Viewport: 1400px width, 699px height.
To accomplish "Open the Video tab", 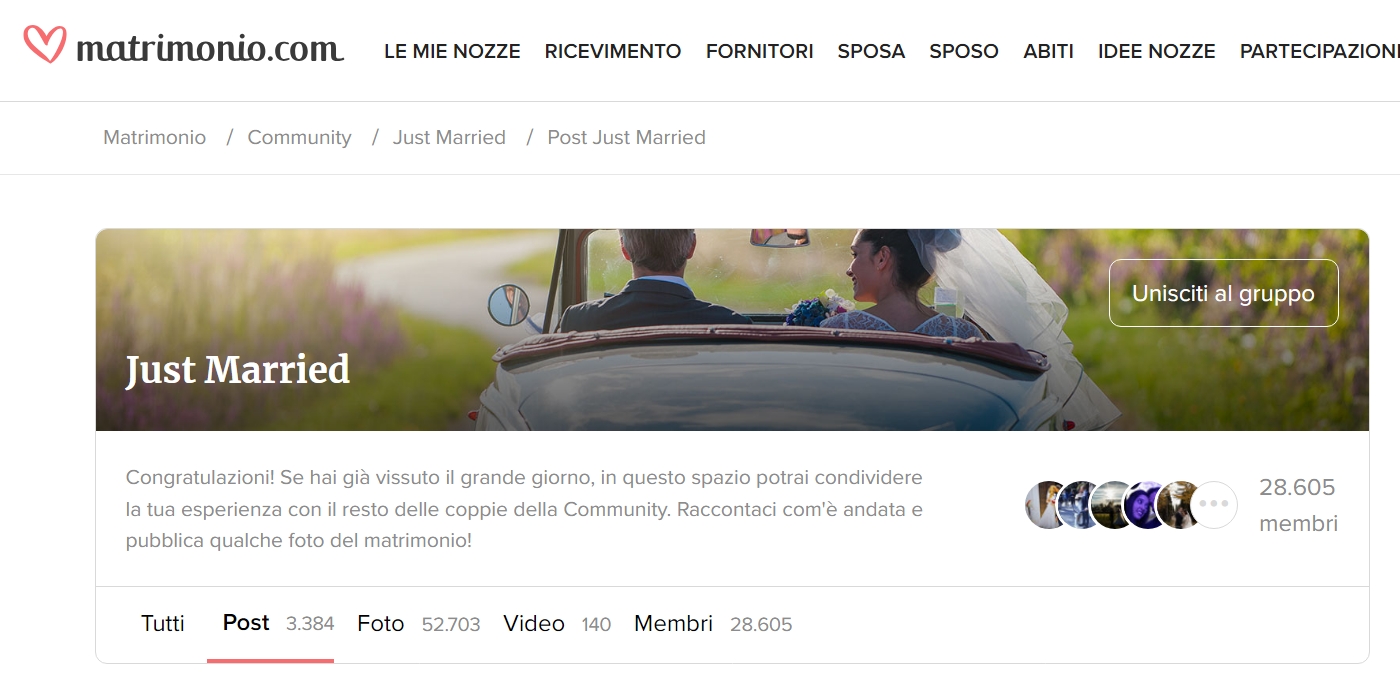I will point(557,624).
